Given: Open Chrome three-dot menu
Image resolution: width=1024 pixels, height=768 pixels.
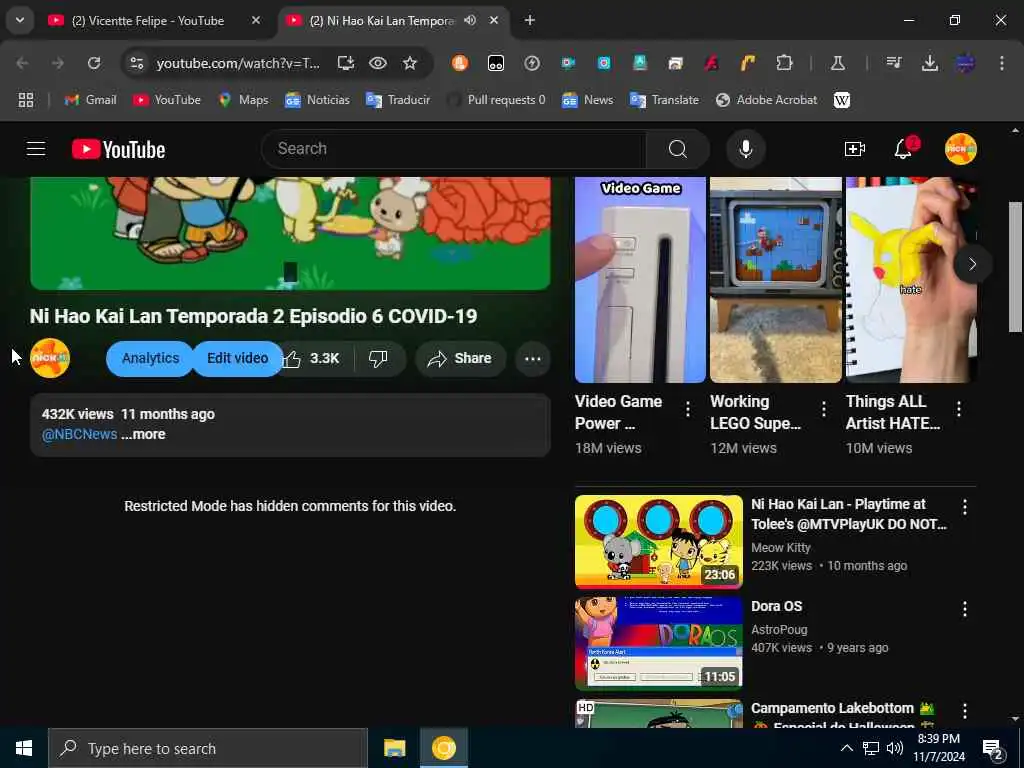Looking at the screenshot, I should (1002, 63).
